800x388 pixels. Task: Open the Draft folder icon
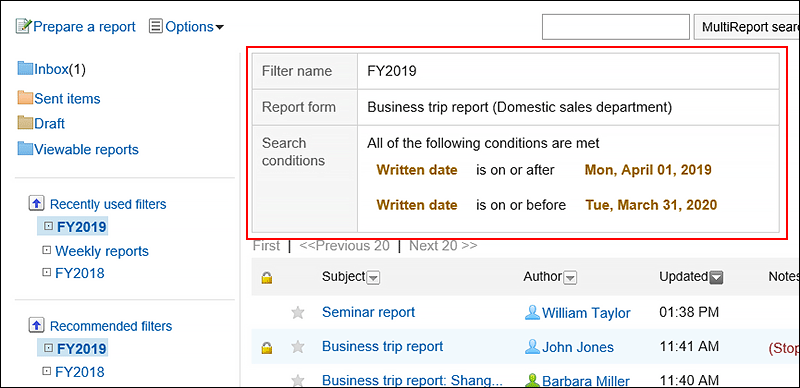tap(25, 123)
